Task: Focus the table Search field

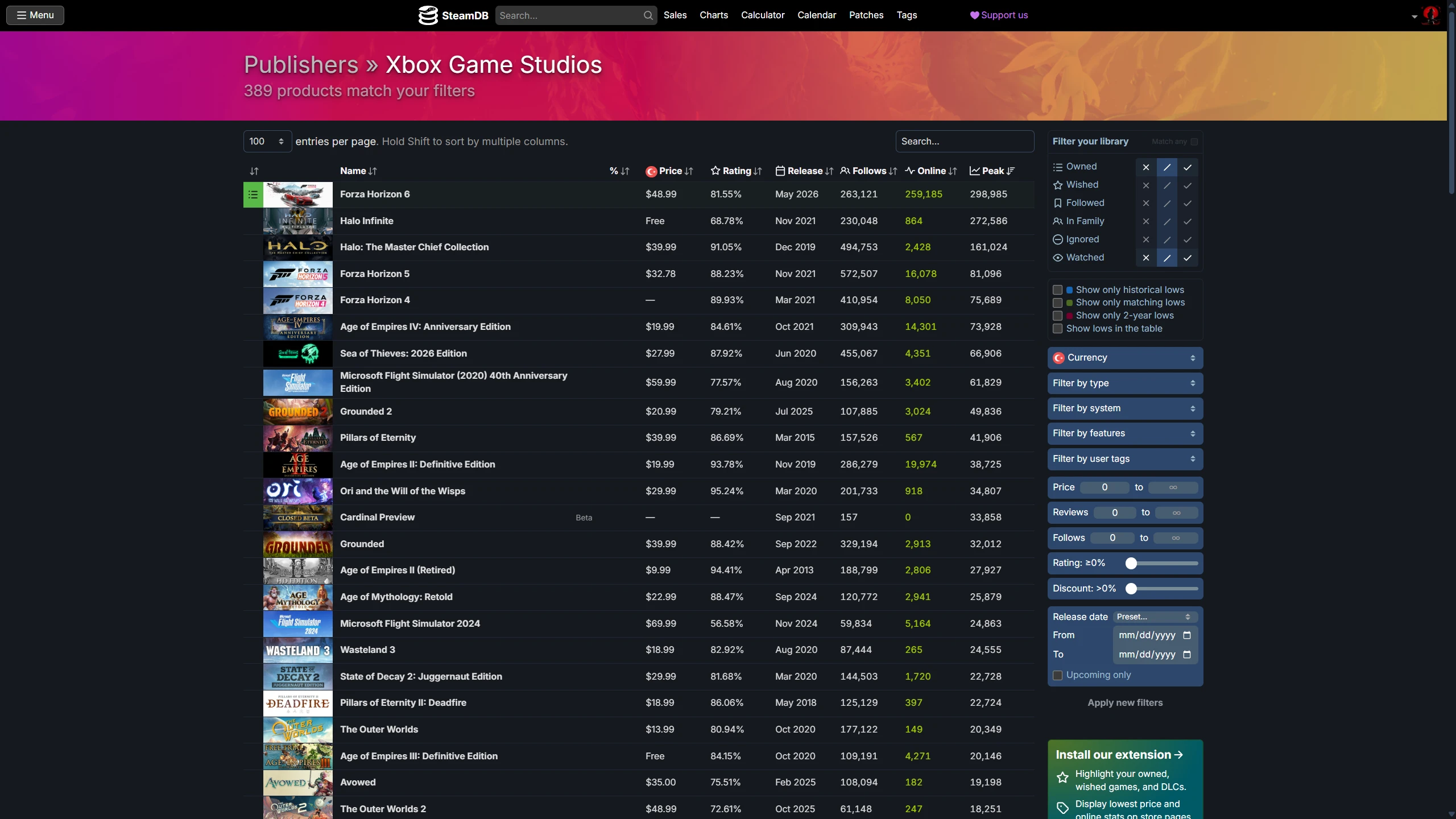Action: click(965, 142)
